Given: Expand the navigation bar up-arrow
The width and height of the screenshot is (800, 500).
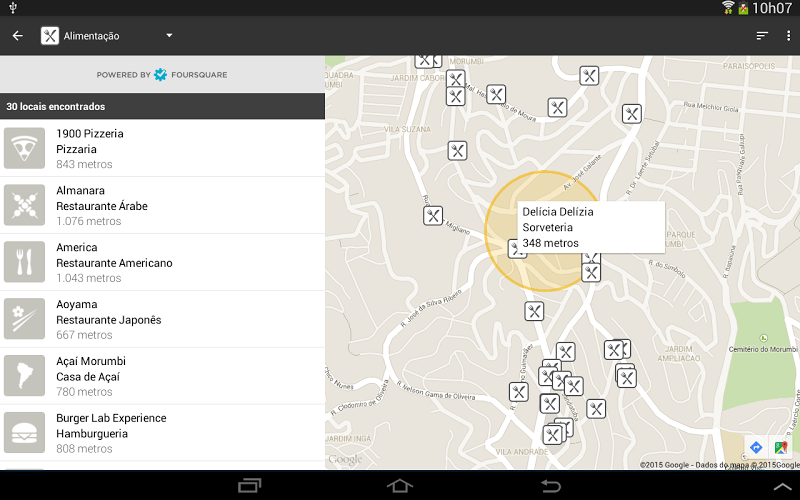Looking at the screenshot, I should pos(785,487).
